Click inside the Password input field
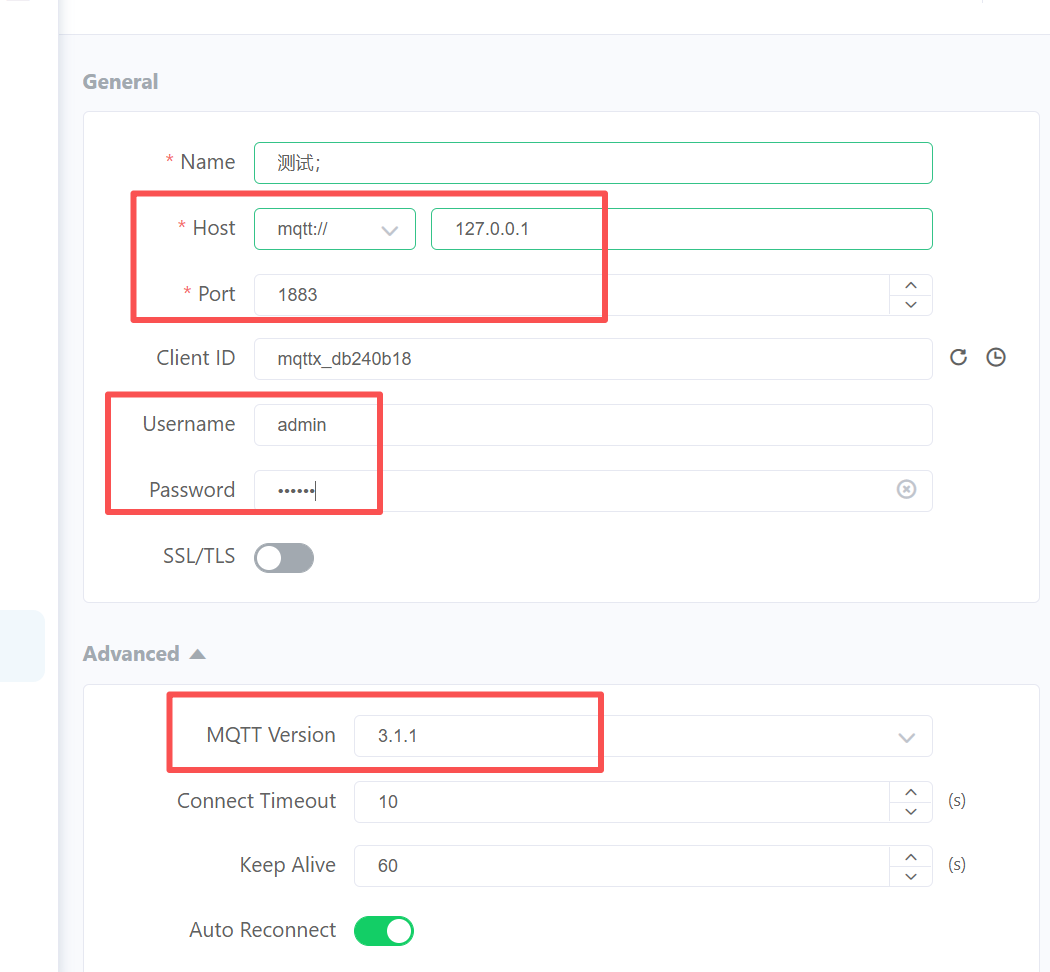This screenshot has width=1050, height=972. pyautogui.click(x=570, y=491)
